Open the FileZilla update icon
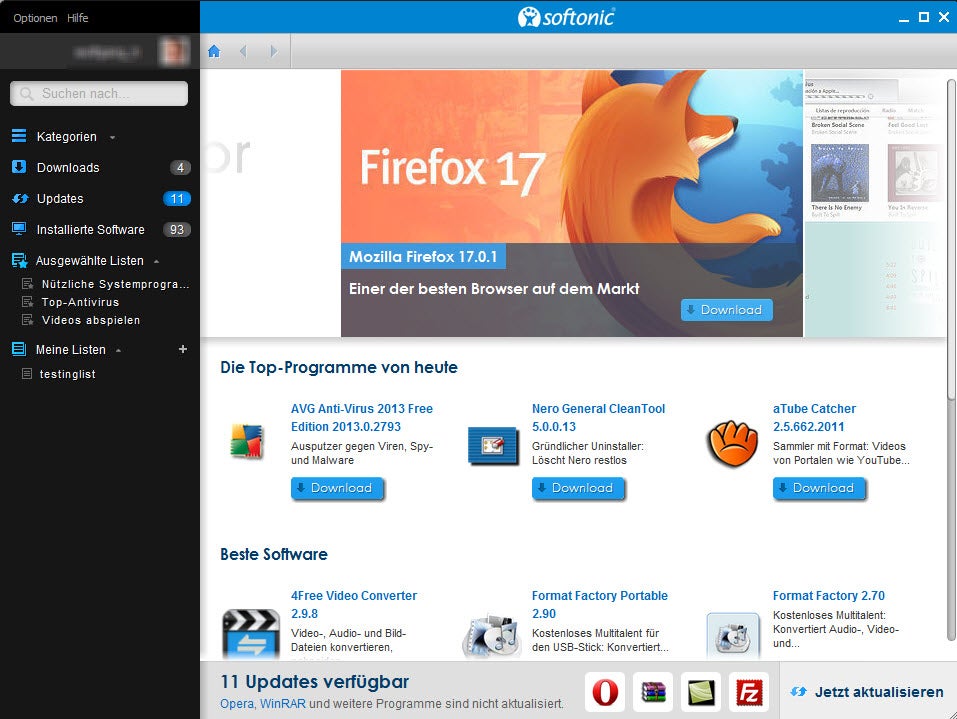957x719 pixels. pyautogui.click(x=748, y=691)
